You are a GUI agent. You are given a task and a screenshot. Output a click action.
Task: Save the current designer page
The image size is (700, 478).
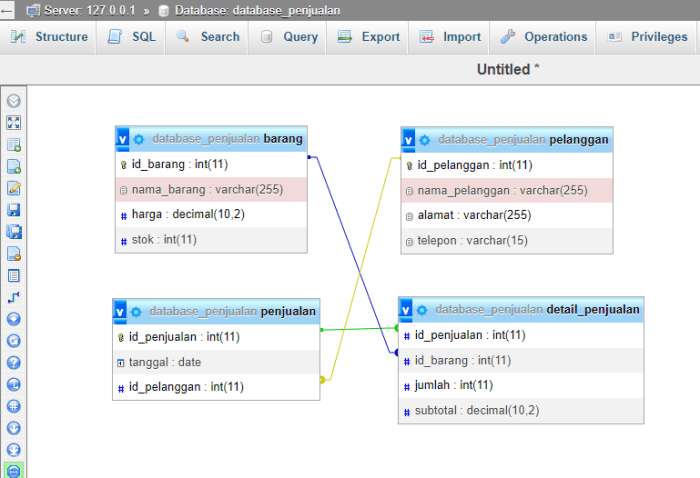click(13, 210)
